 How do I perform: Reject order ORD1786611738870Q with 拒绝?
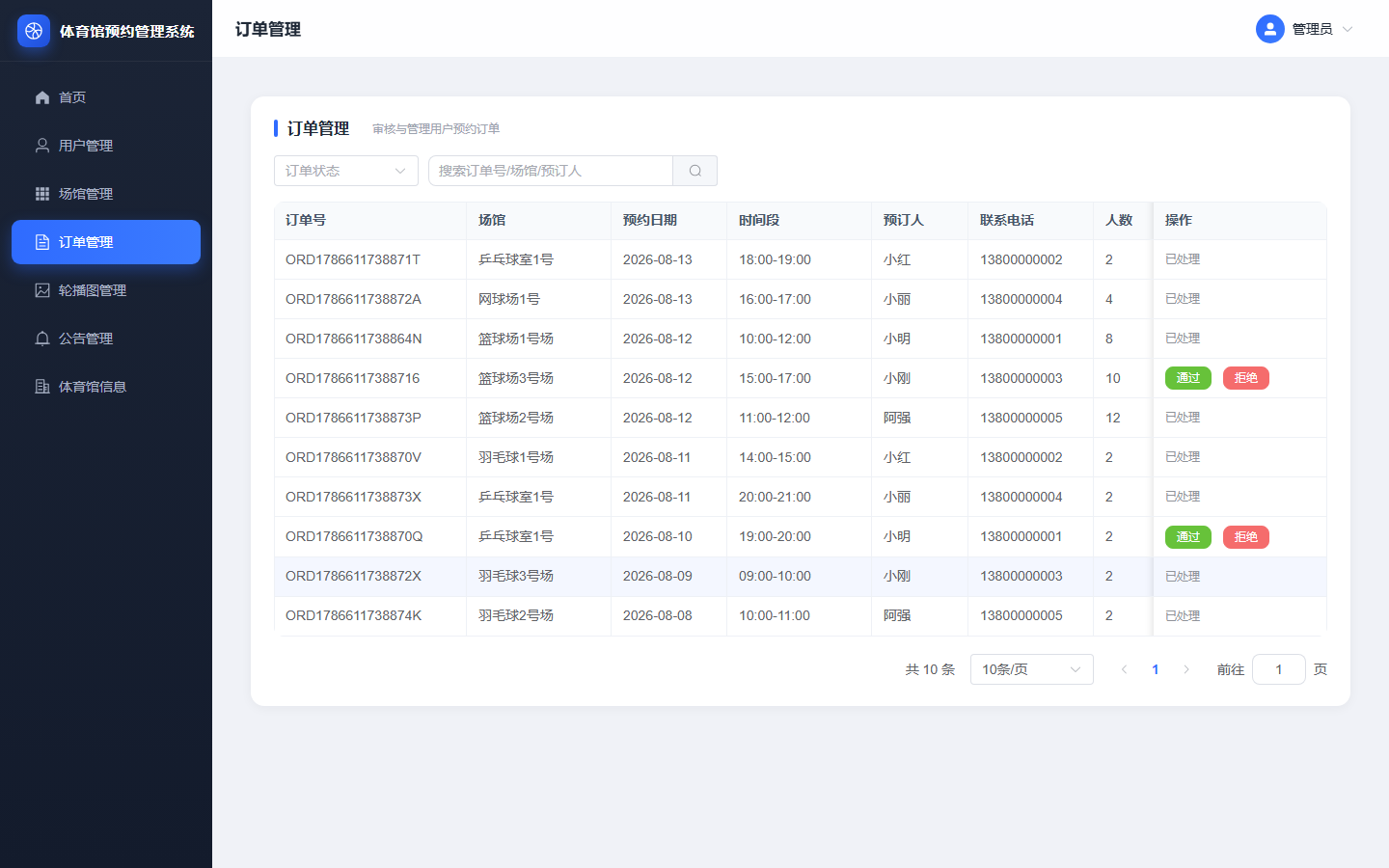[1246, 537]
